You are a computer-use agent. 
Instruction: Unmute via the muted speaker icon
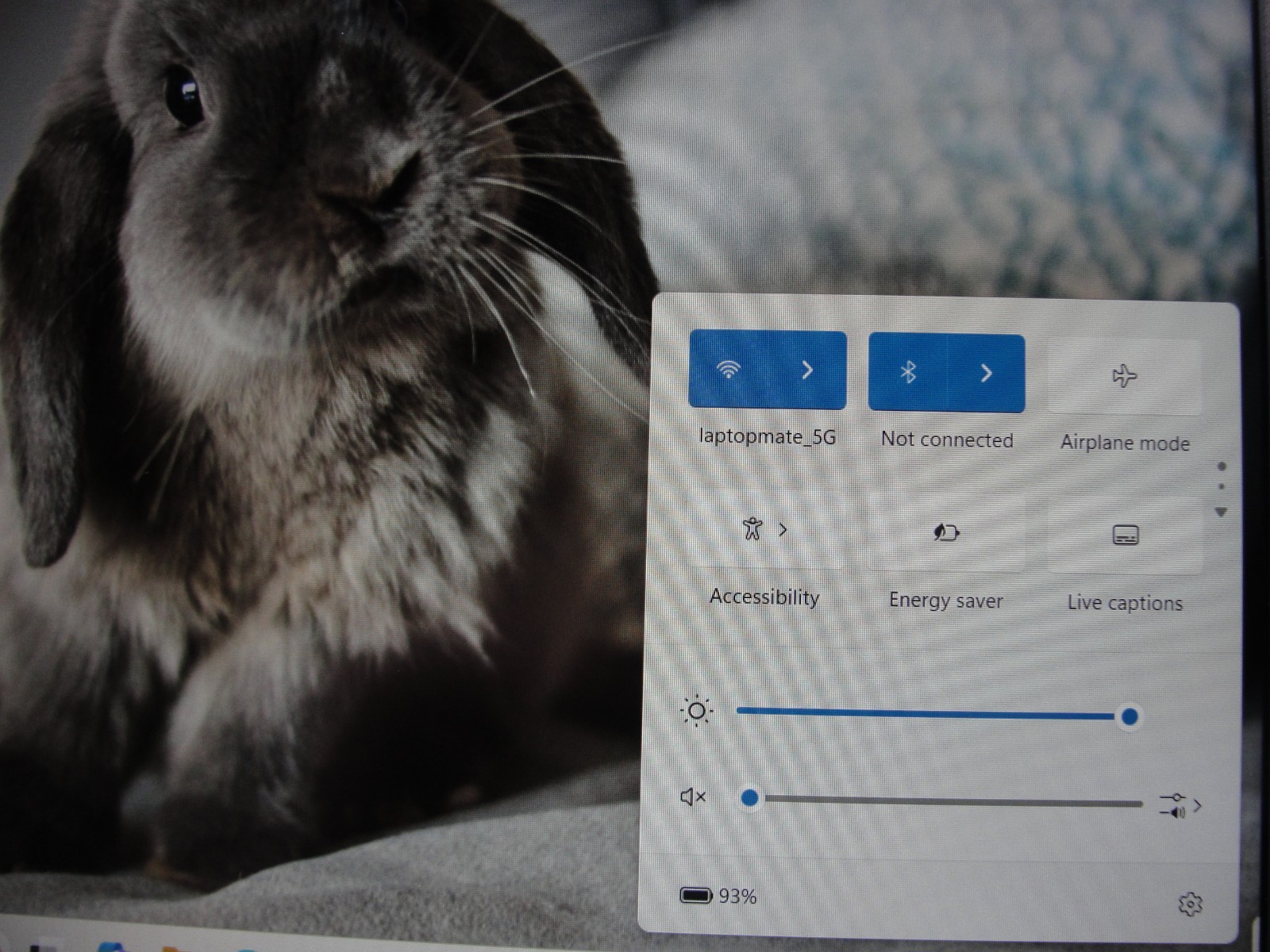click(693, 796)
